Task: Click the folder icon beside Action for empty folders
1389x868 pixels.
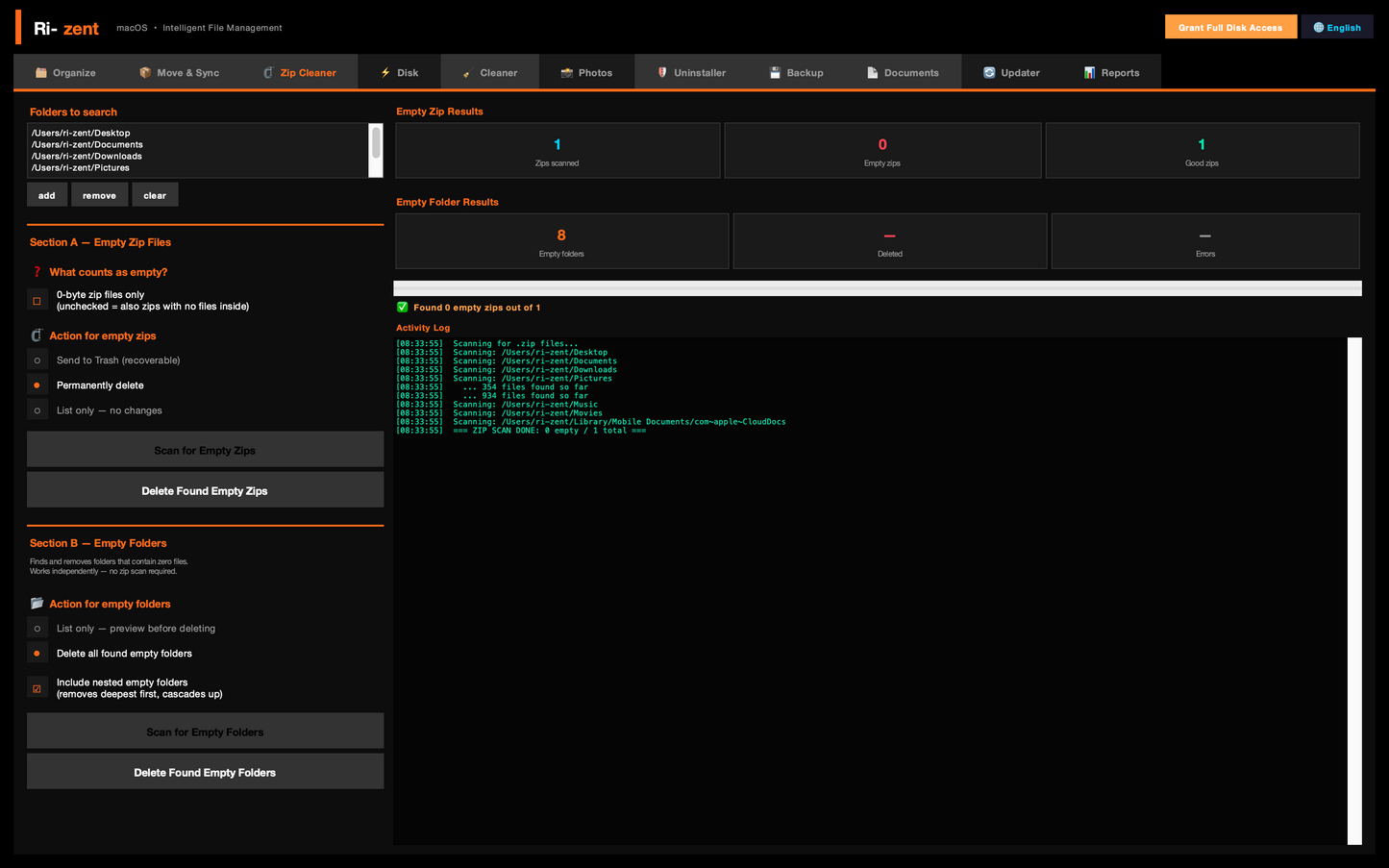Action: pyautogui.click(x=37, y=604)
